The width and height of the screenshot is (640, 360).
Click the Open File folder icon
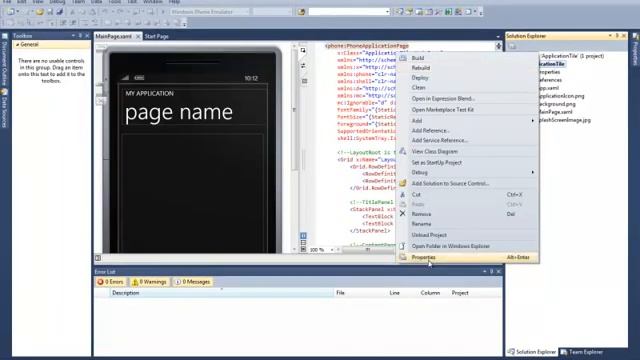[x=40, y=12]
